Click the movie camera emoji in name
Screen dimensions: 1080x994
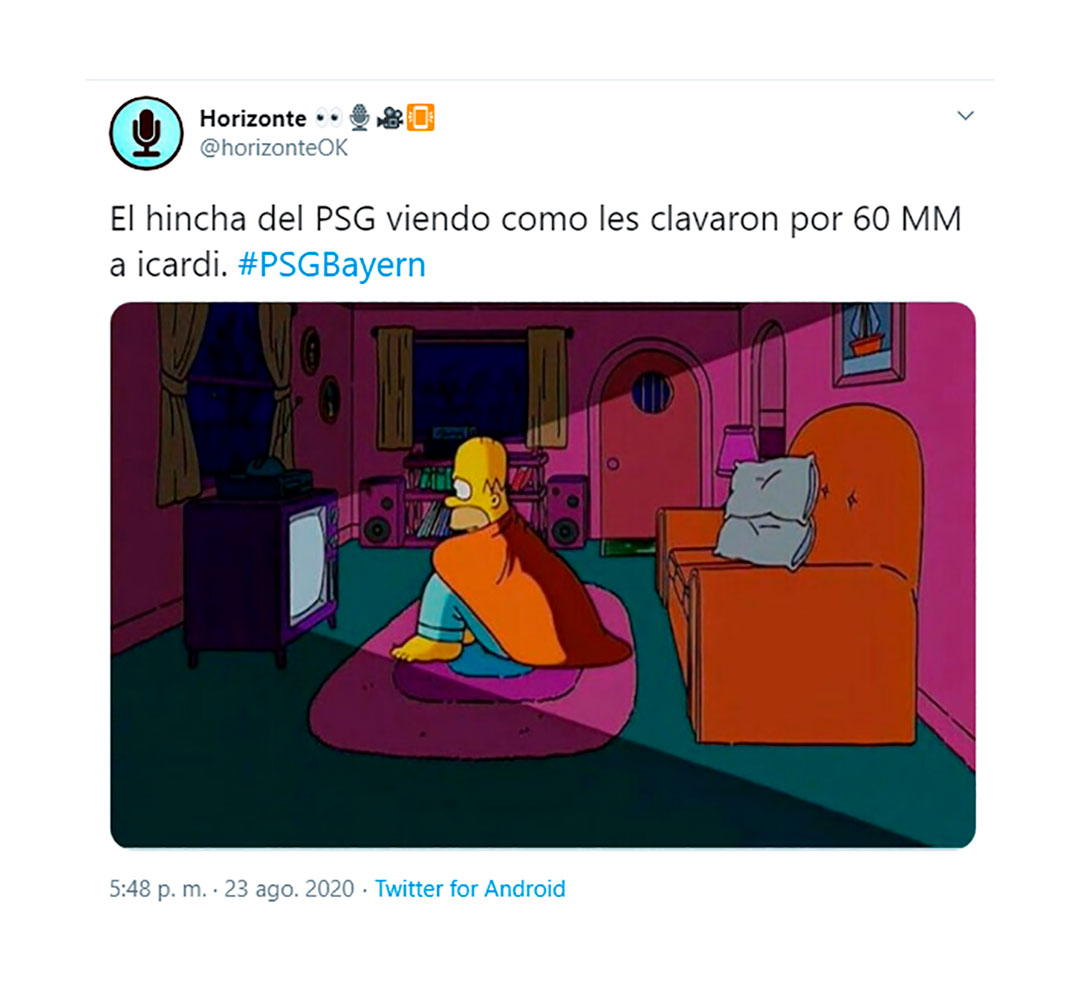click(x=390, y=118)
